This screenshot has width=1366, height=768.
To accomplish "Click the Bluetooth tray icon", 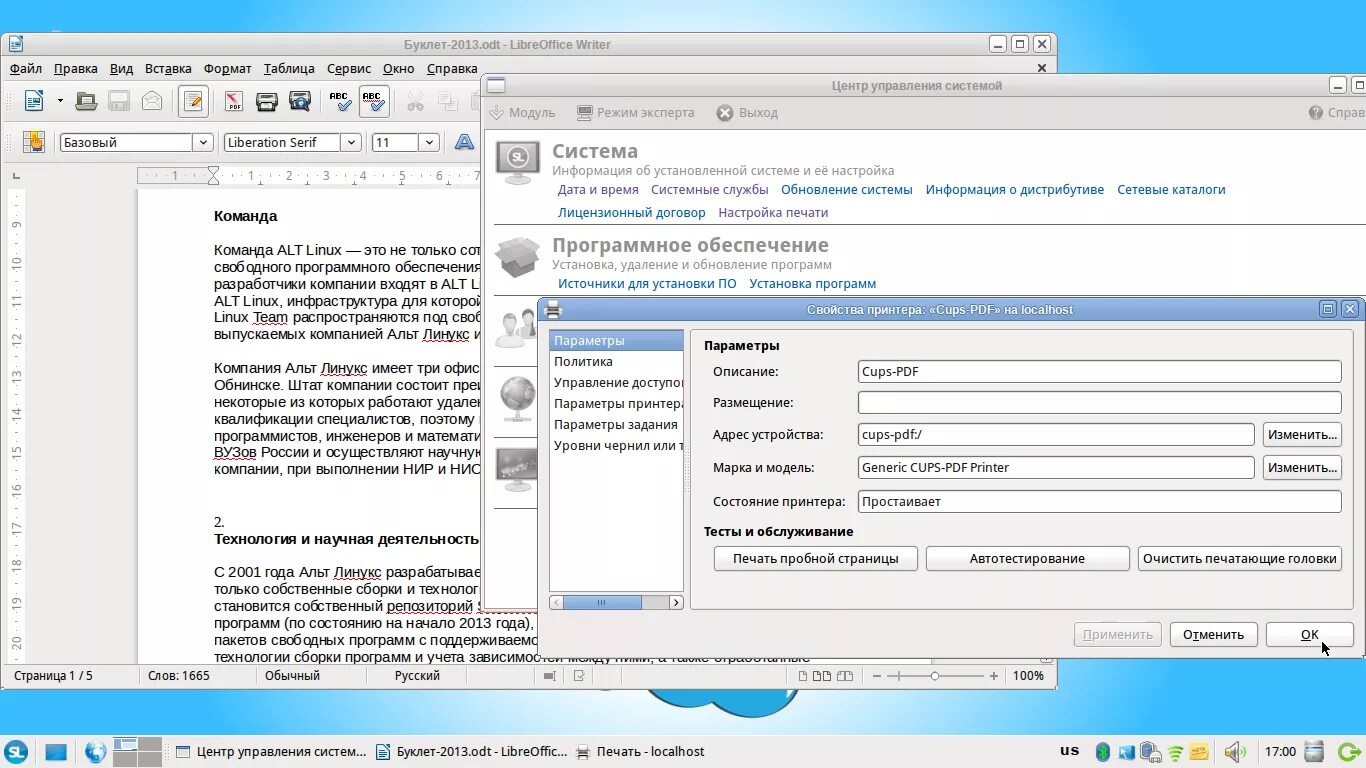I will click(1103, 752).
